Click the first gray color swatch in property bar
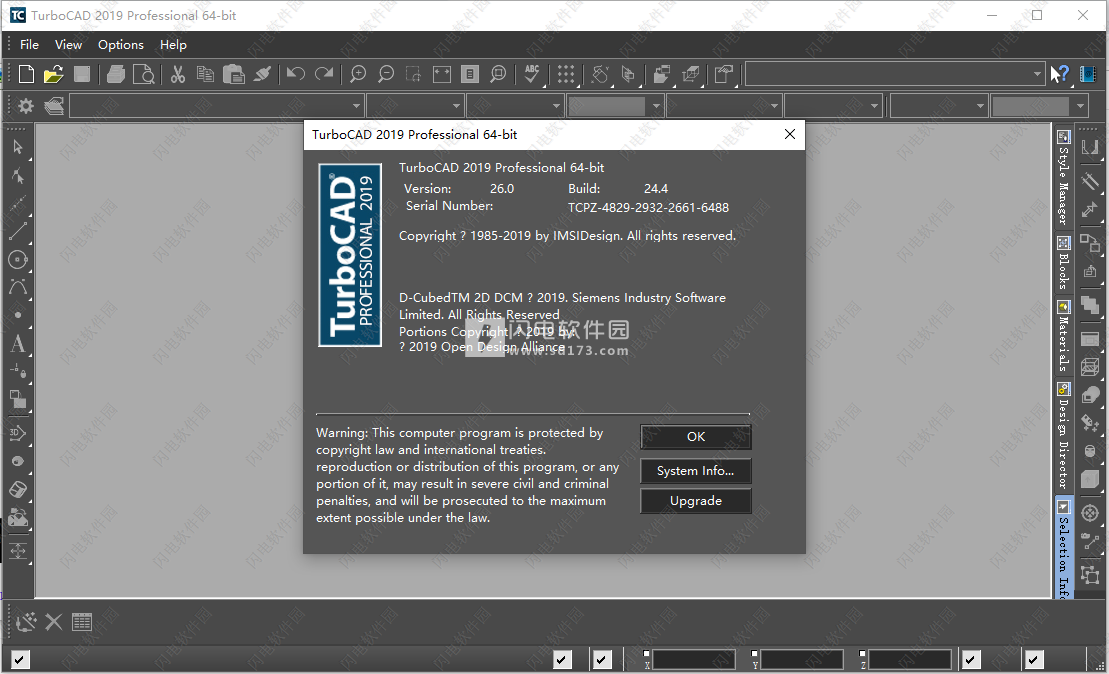1109x674 pixels. tap(607, 106)
